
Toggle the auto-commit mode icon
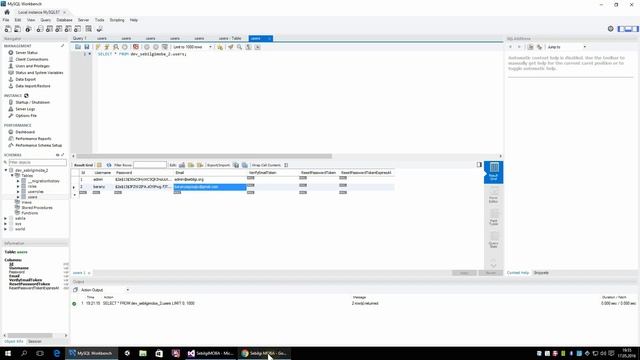[x=165, y=47]
